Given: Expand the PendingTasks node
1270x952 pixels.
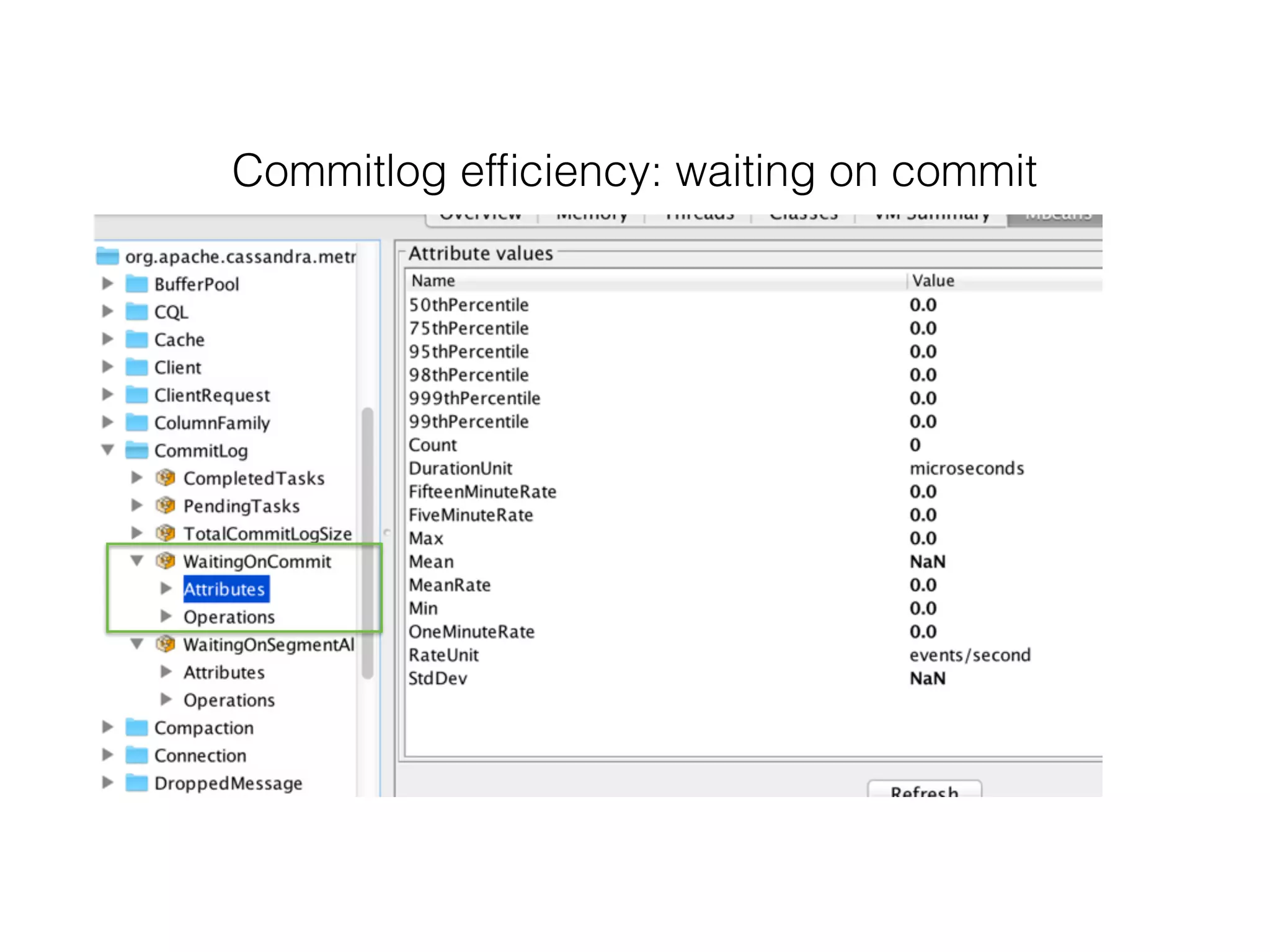Looking at the screenshot, I should [137, 505].
